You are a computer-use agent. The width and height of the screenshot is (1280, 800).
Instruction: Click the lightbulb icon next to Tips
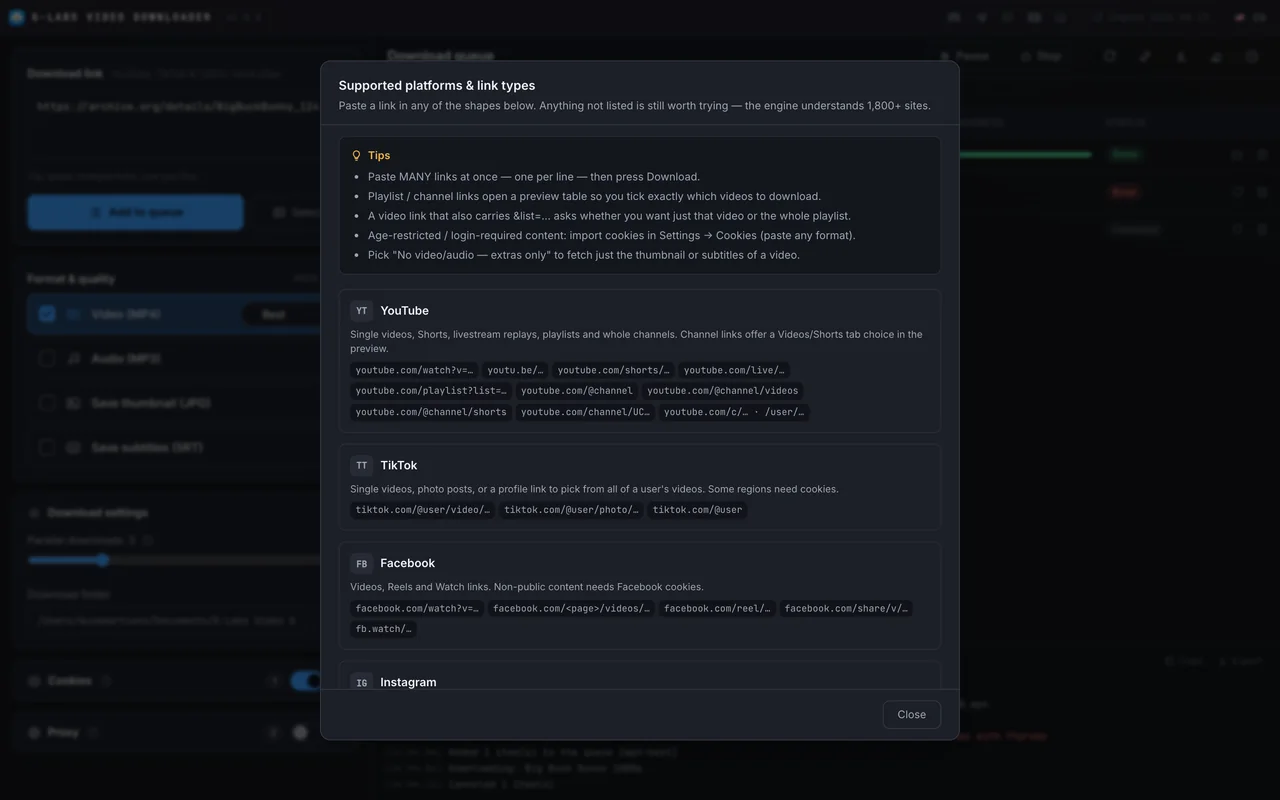[x=356, y=156]
